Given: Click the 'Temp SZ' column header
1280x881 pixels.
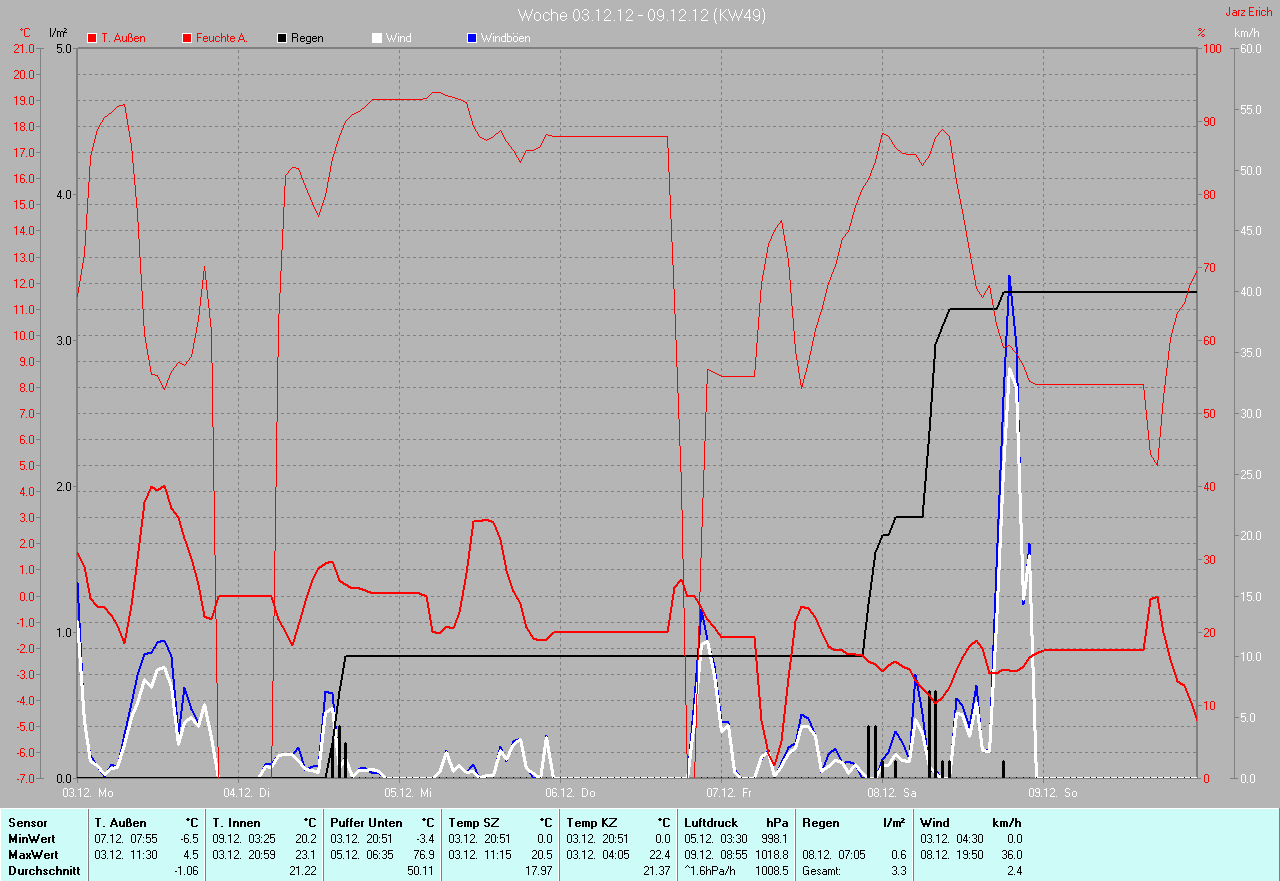Looking at the screenshot, I should (472, 823).
